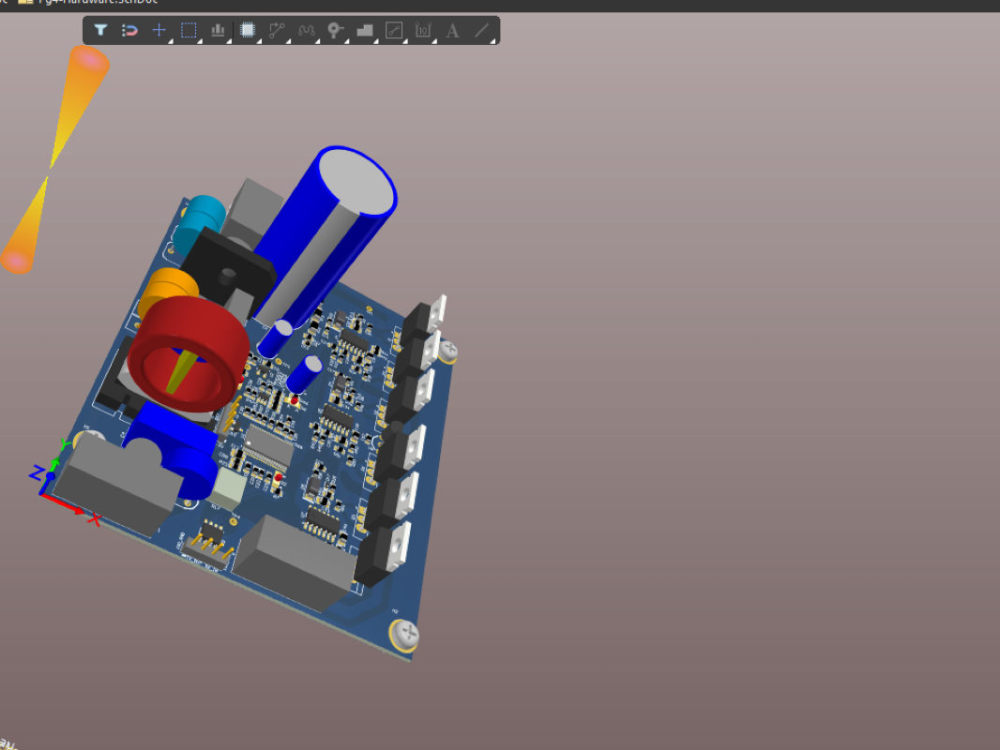Choose the place component chip tool
The image size is (1000, 750).
click(246, 30)
